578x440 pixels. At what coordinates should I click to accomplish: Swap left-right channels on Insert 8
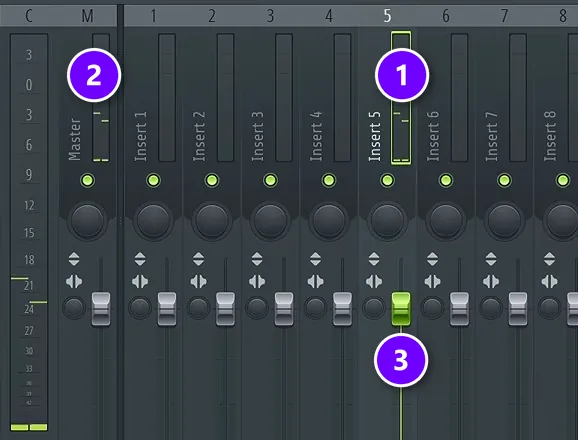click(x=550, y=282)
